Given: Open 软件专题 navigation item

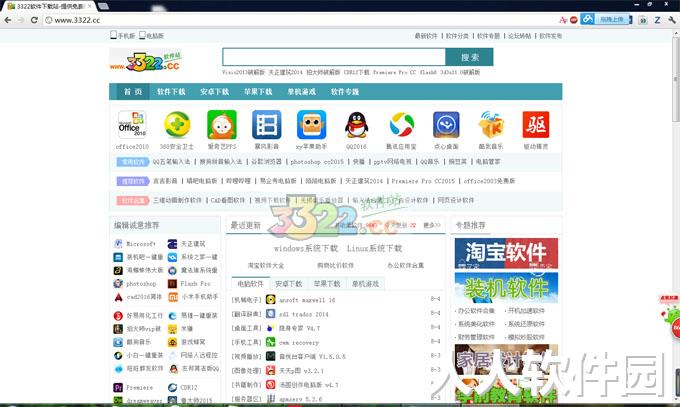Looking at the screenshot, I should (345, 92).
